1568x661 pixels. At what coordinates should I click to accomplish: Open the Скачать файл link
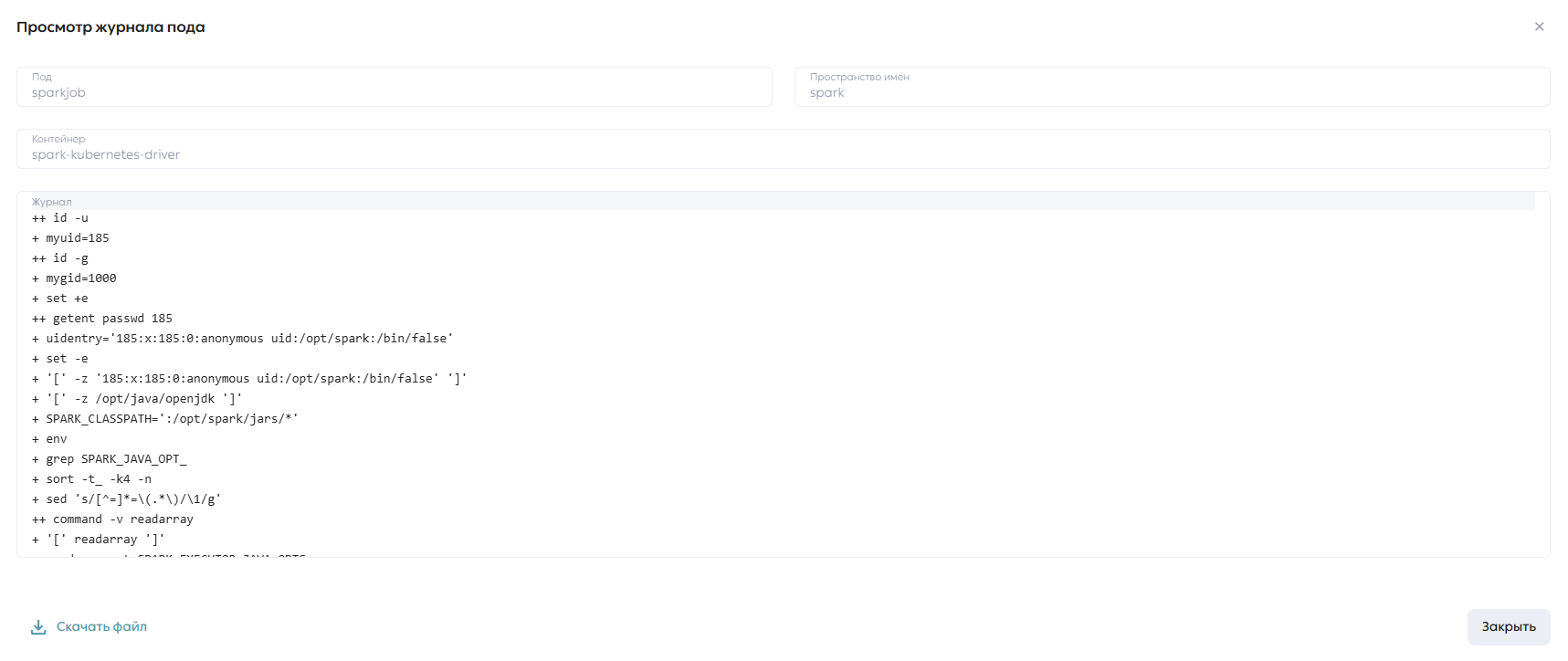pos(101,626)
